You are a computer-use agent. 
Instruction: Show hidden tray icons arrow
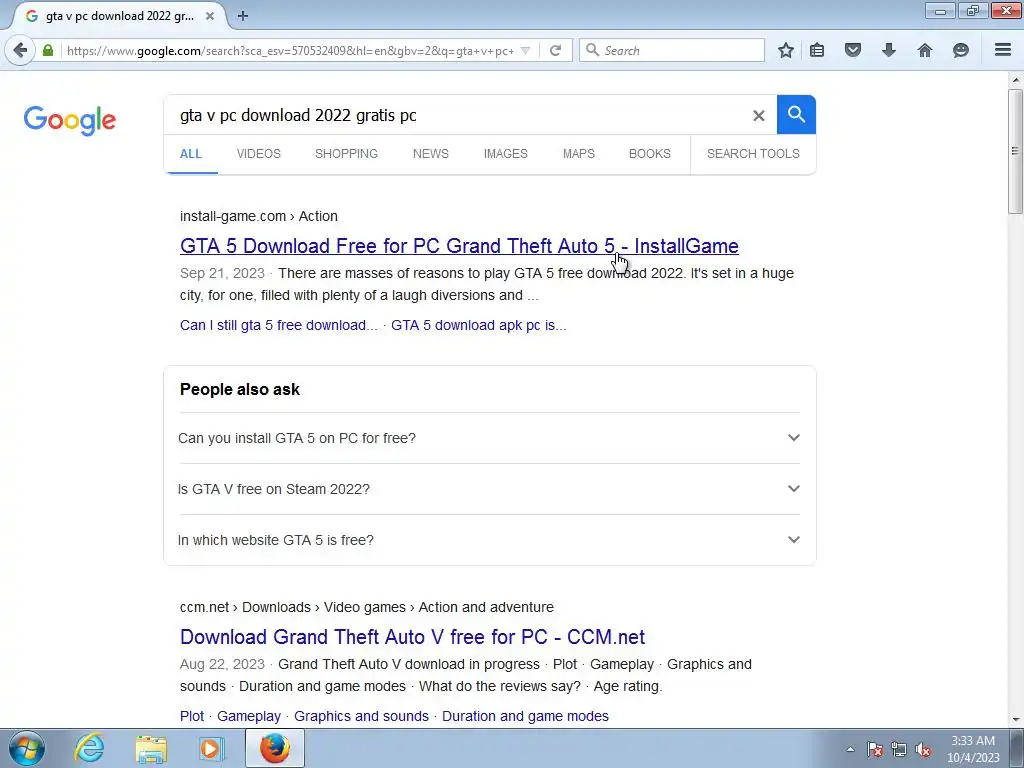pos(850,749)
